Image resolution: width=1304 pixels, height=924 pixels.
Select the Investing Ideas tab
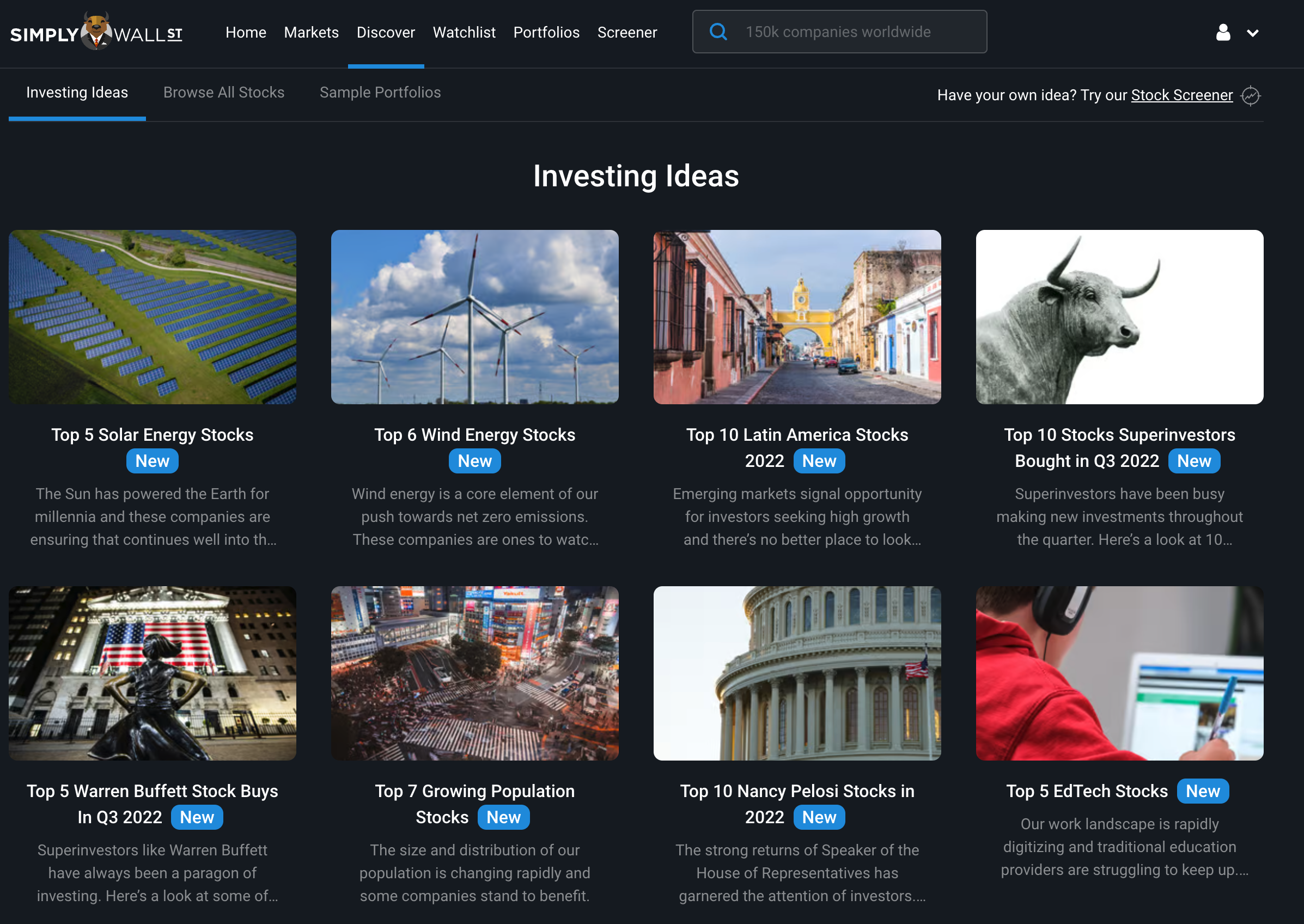77,92
